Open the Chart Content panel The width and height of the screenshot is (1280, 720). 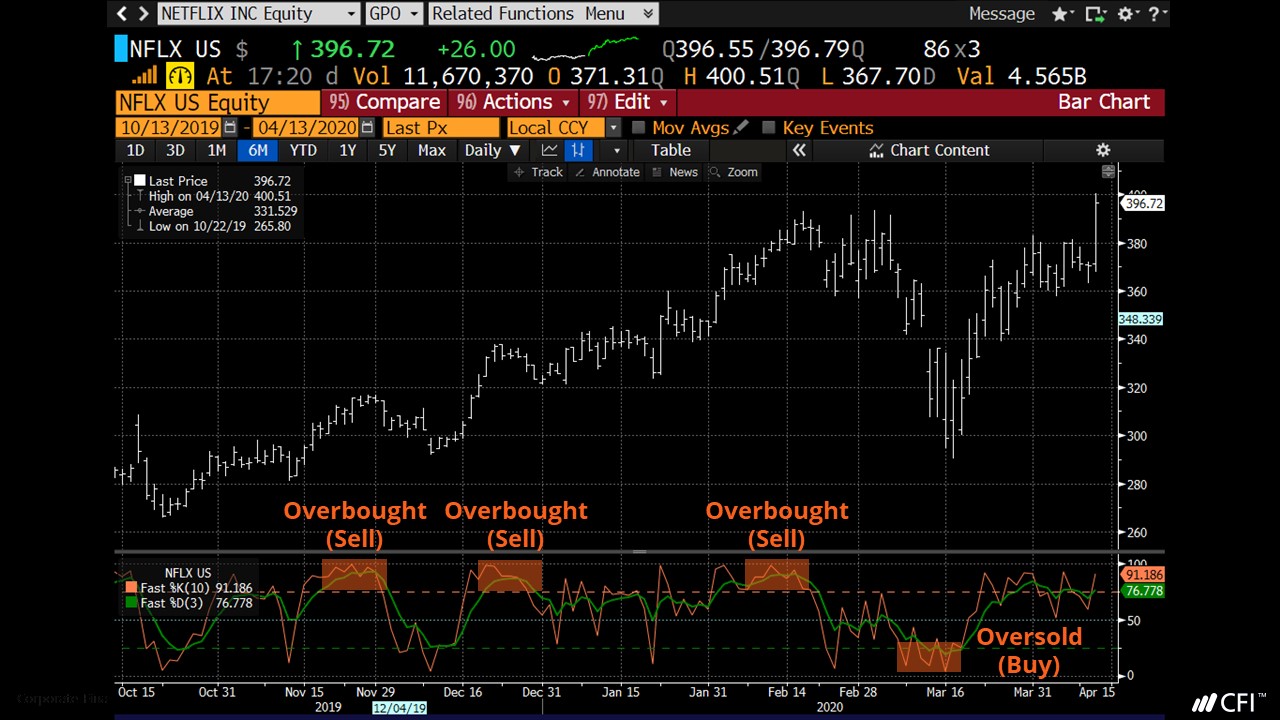(929, 150)
